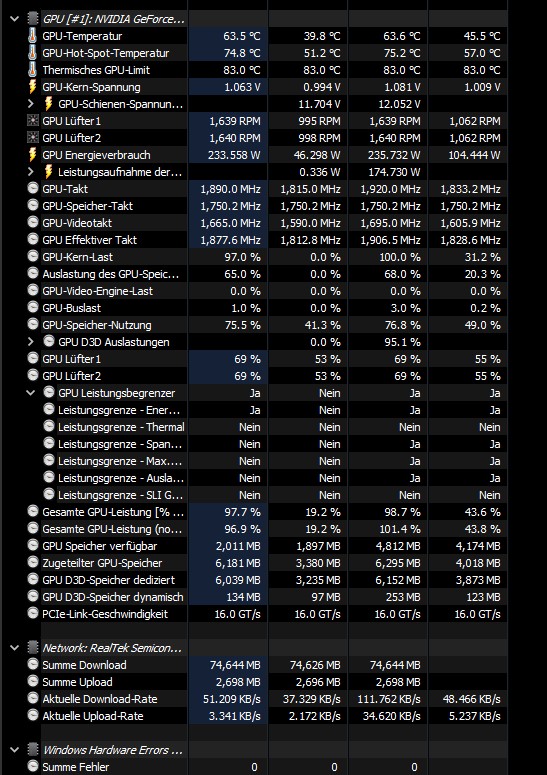Select the GPU-Temperatur sensor row label
Screen dimensions: 547x775
click(82, 36)
